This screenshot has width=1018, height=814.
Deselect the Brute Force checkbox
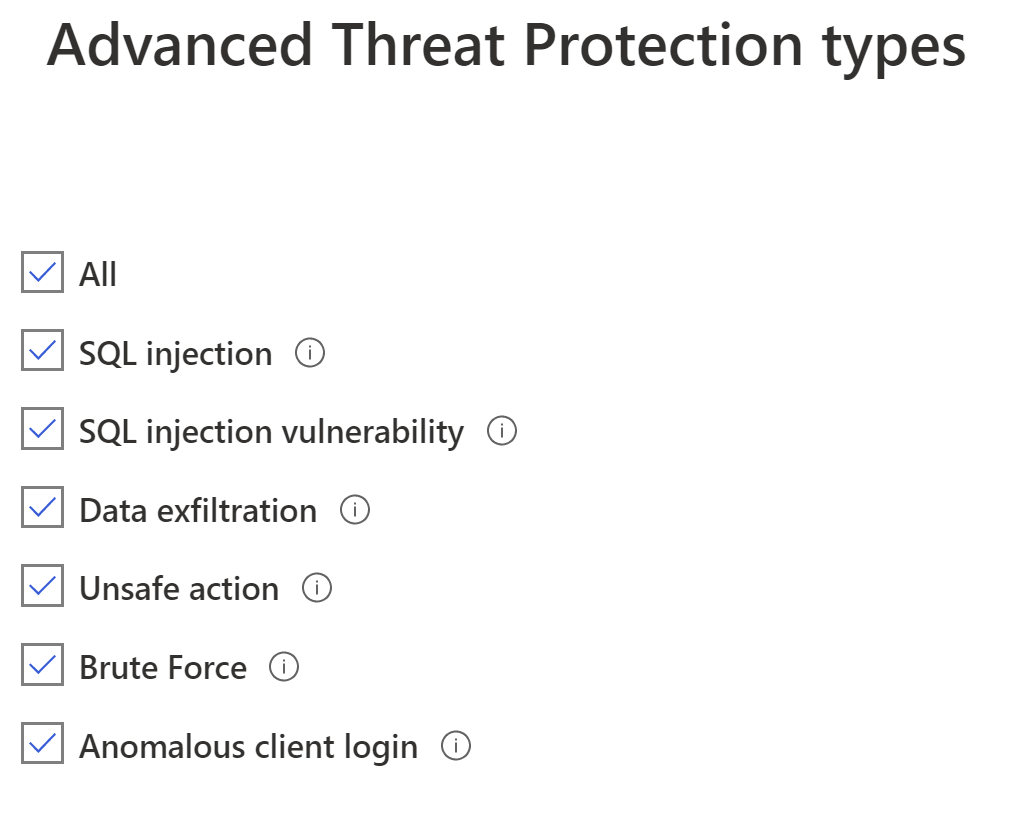point(42,664)
